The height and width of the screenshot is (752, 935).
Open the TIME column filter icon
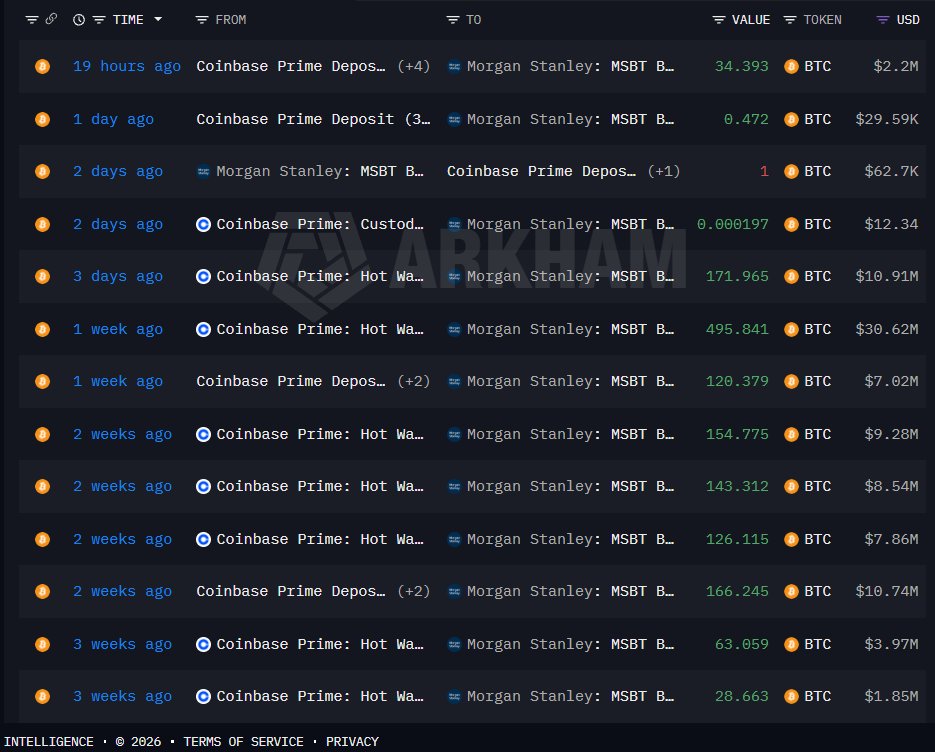tap(99, 20)
